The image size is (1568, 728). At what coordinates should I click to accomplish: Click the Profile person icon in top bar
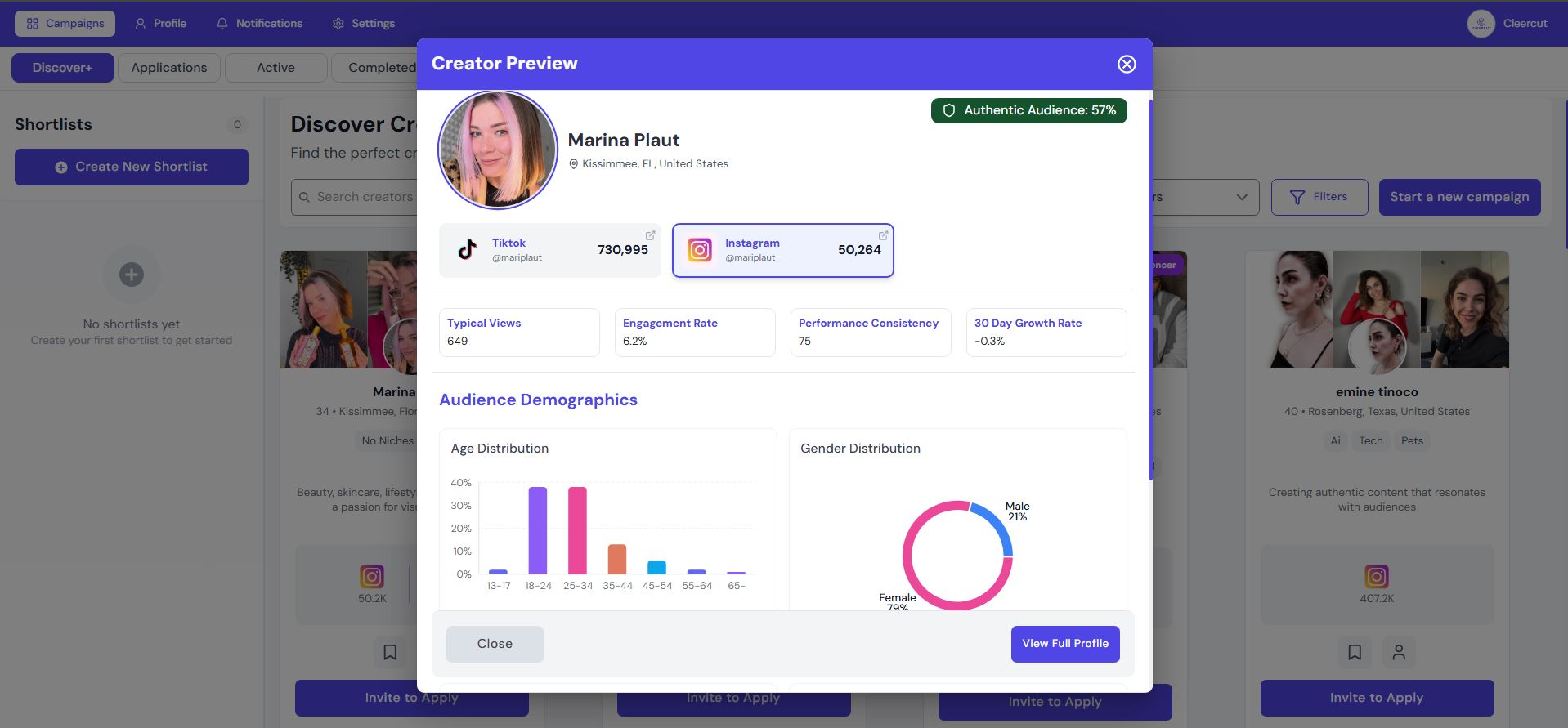pyautogui.click(x=141, y=24)
